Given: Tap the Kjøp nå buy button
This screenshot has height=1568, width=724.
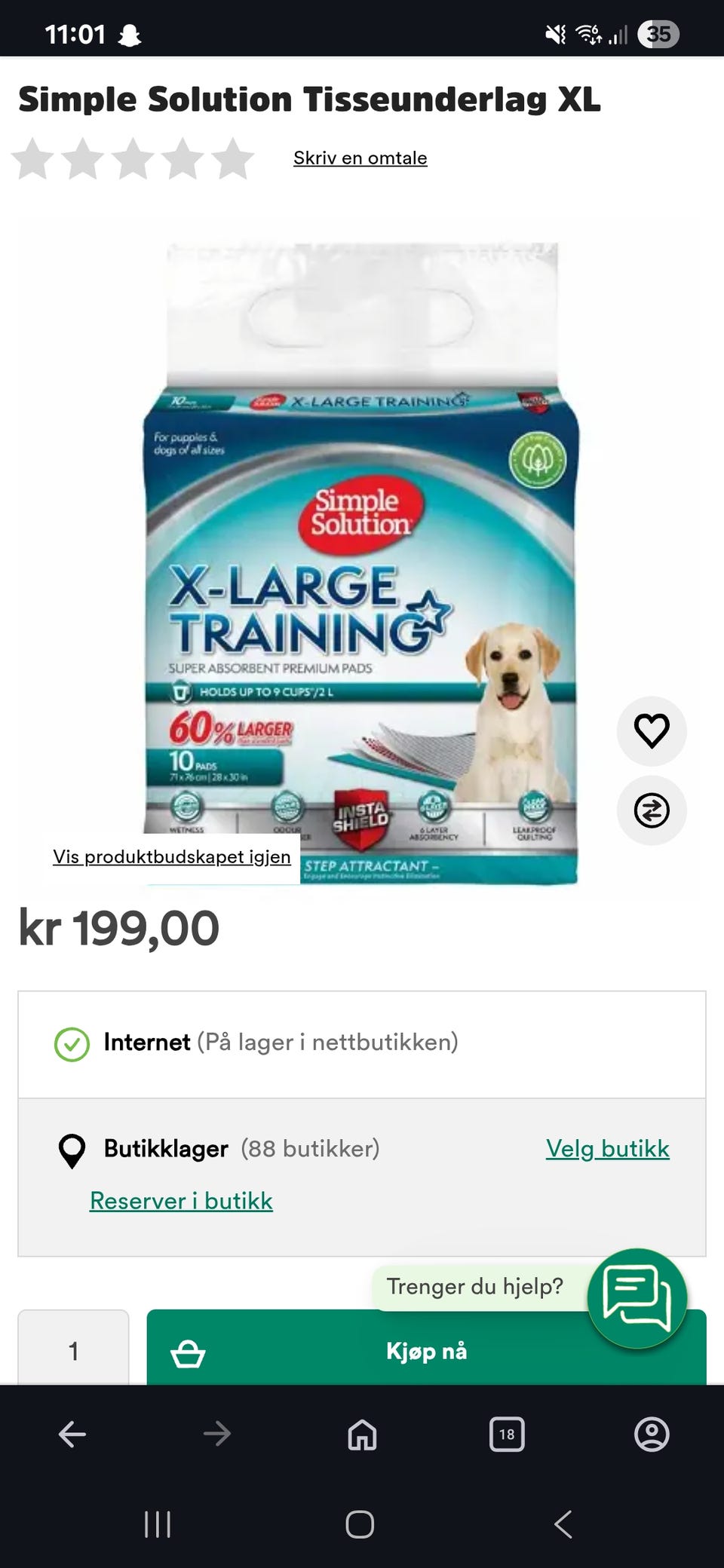Looking at the screenshot, I should point(426,1348).
